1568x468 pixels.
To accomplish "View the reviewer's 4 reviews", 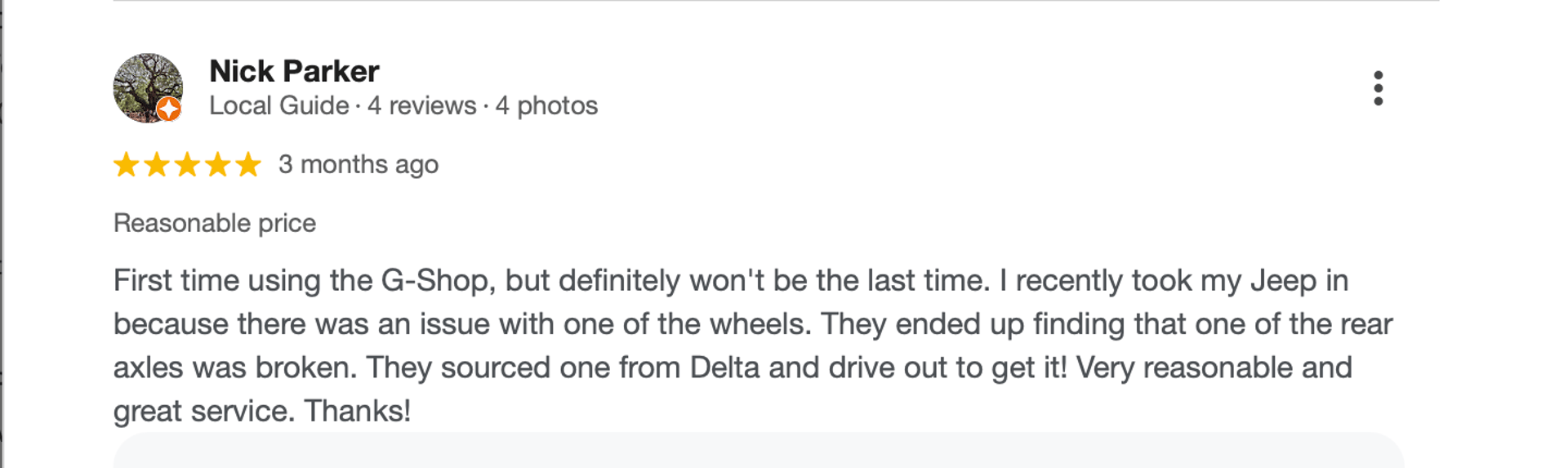I will (421, 106).
